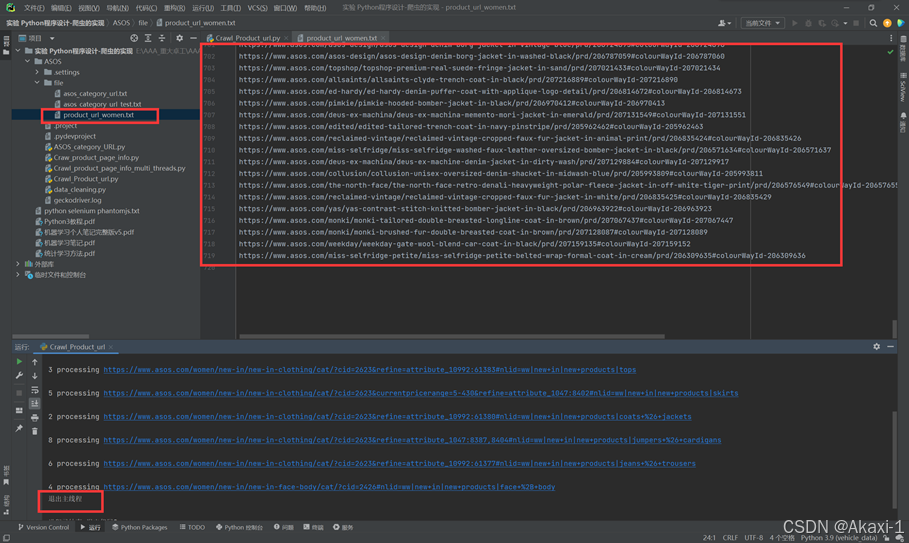The image size is (909, 543).
Task: Click the Project tree horizontal scrollbar
Action: (50, 336)
